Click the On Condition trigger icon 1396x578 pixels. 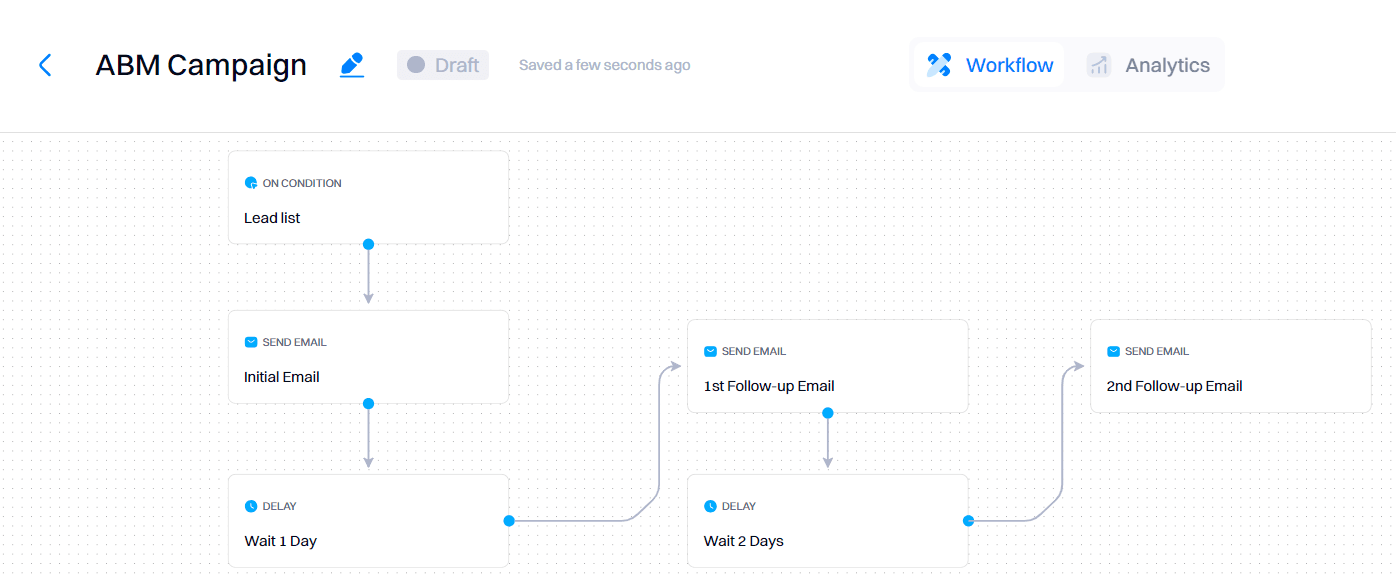(251, 183)
